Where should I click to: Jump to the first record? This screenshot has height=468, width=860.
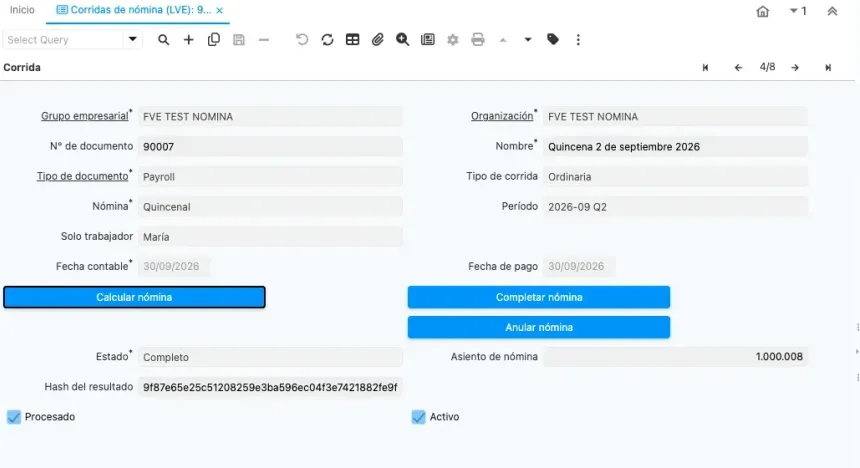705,67
